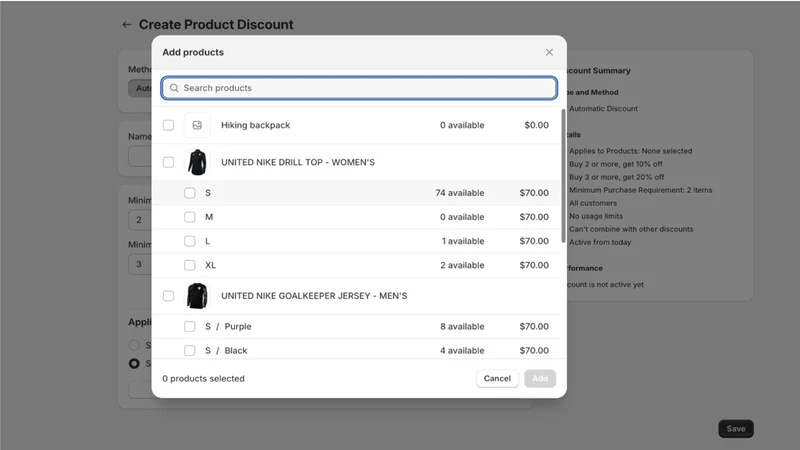Click the Cancel button
Viewport: 800px width, 450px height.
pos(497,379)
